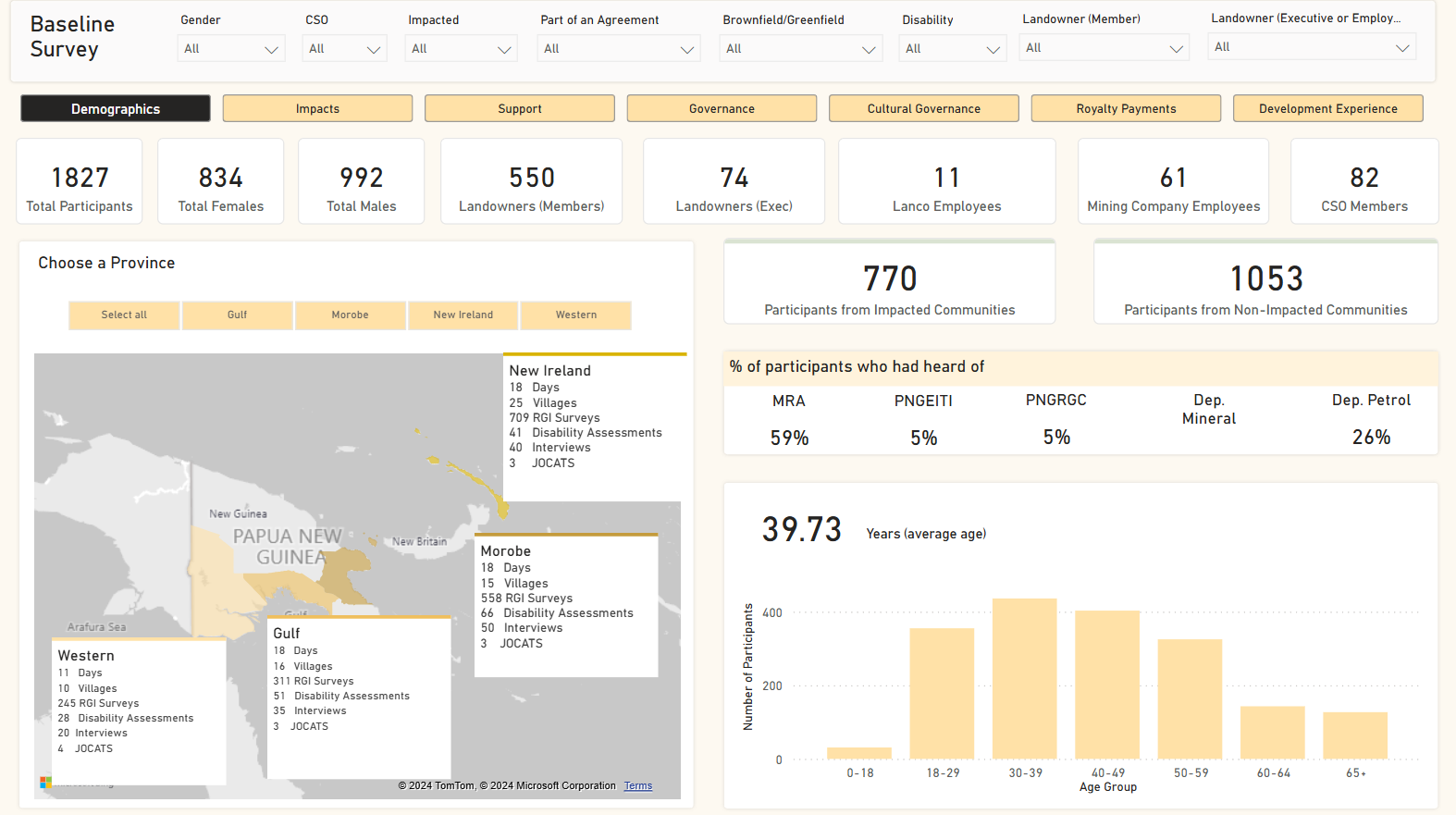The width and height of the screenshot is (1456, 815).
Task: Click the Western map info card title
Action: click(x=86, y=656)
